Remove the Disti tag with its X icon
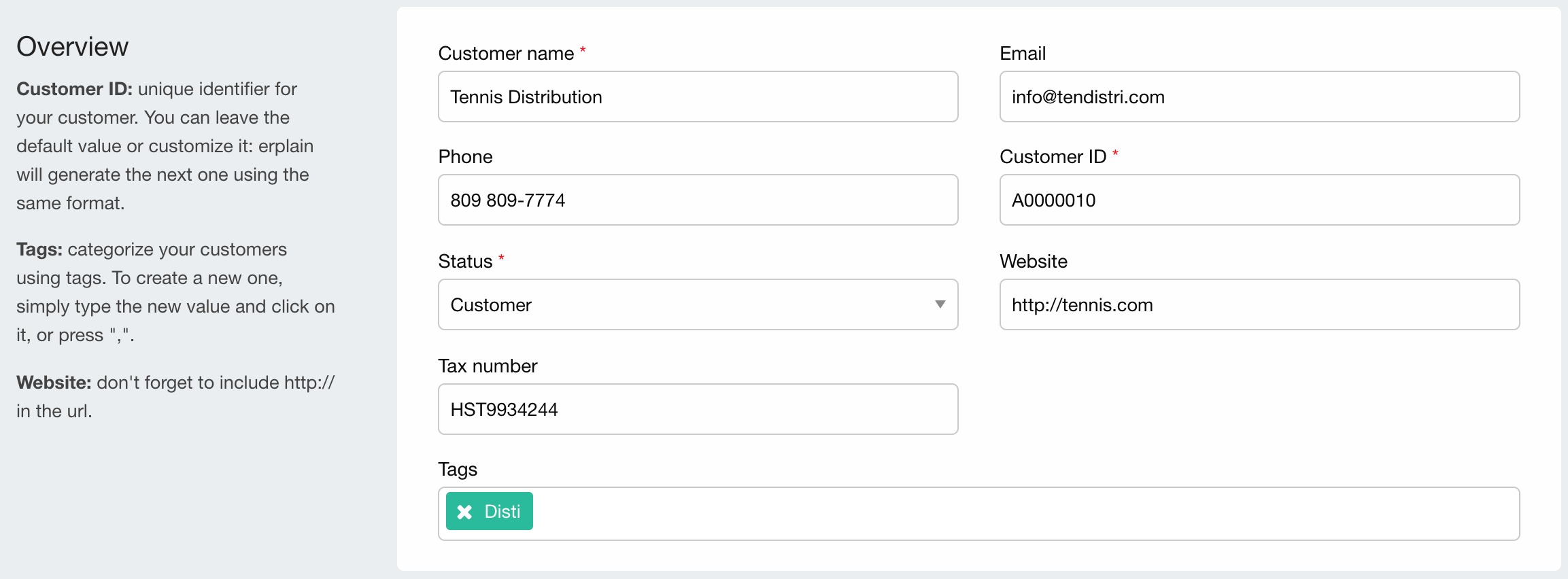The width and height of the screenshot is (1568, 579). coord(464,512)
